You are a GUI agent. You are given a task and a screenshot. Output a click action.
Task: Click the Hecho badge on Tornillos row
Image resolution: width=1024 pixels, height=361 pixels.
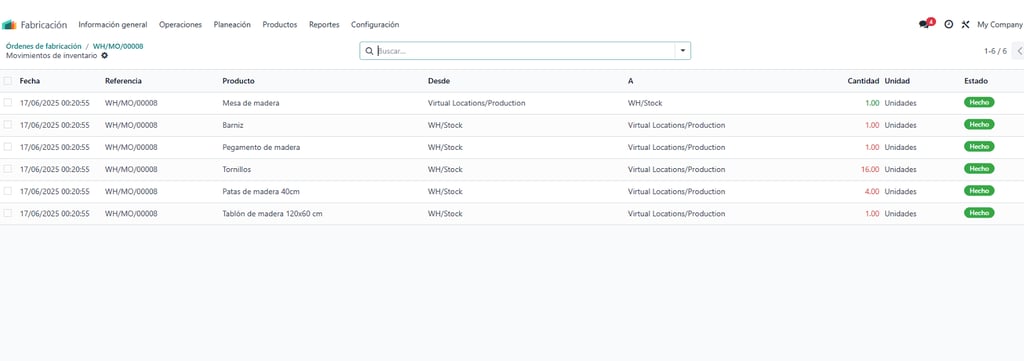[979, 168]
